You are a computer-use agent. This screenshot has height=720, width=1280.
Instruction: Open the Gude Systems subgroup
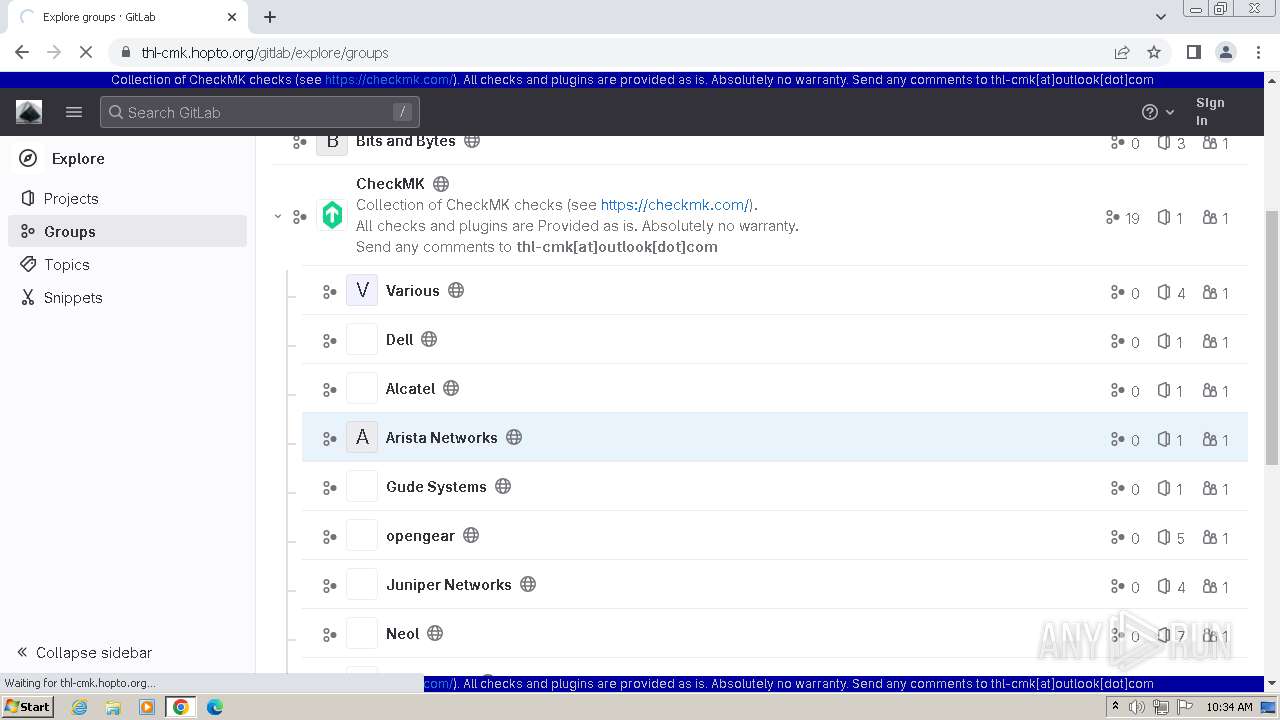tap(436, 486)
